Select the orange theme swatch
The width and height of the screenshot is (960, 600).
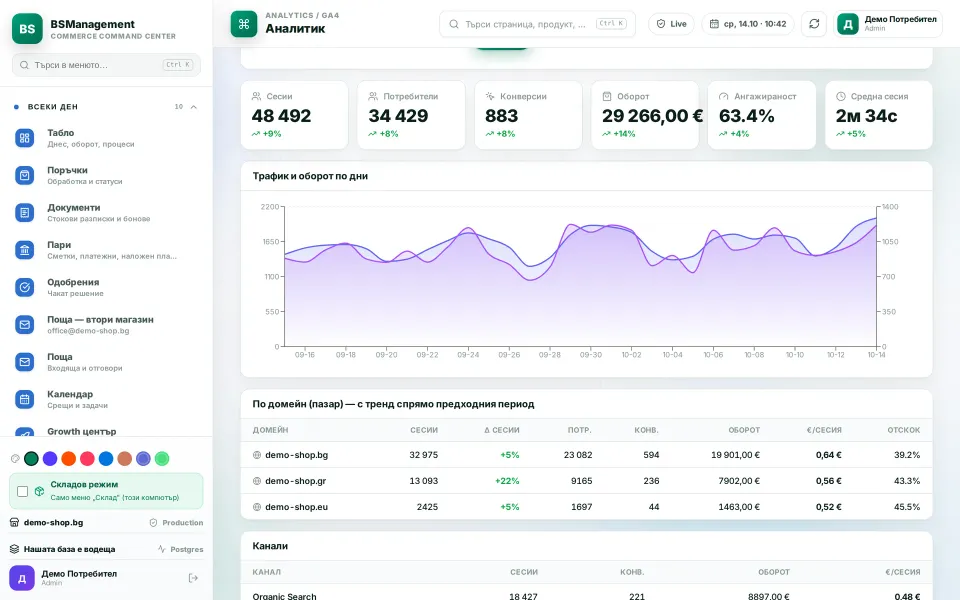pos(69,459)
